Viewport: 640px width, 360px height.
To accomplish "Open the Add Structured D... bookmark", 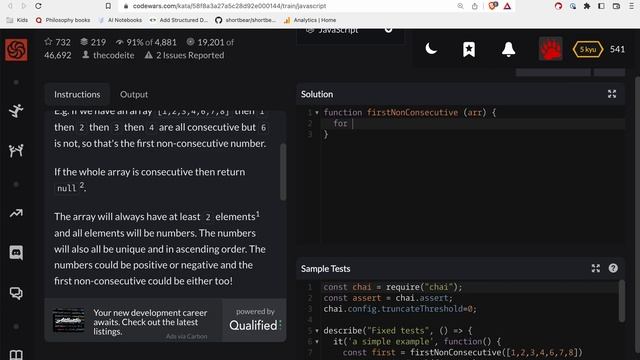I will (179, 20).
